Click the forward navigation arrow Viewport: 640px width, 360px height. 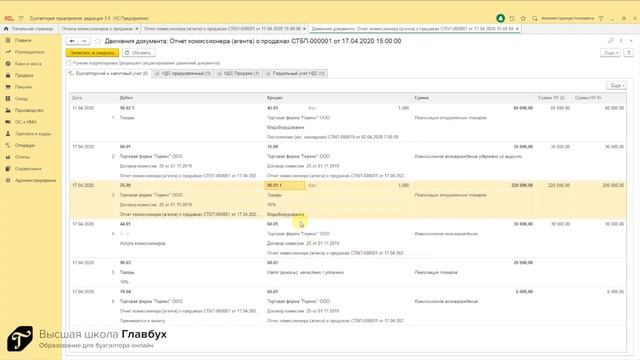click(84, 41)
